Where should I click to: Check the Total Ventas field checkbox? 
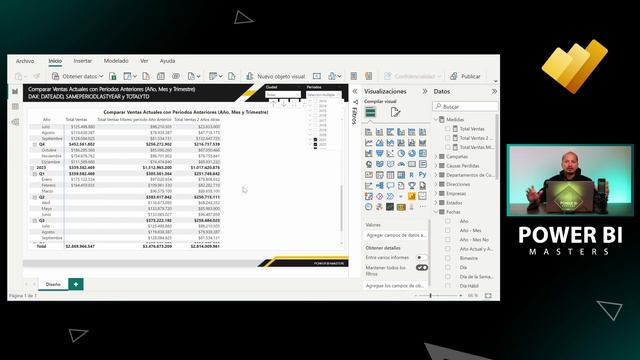[x=448, y=129]
